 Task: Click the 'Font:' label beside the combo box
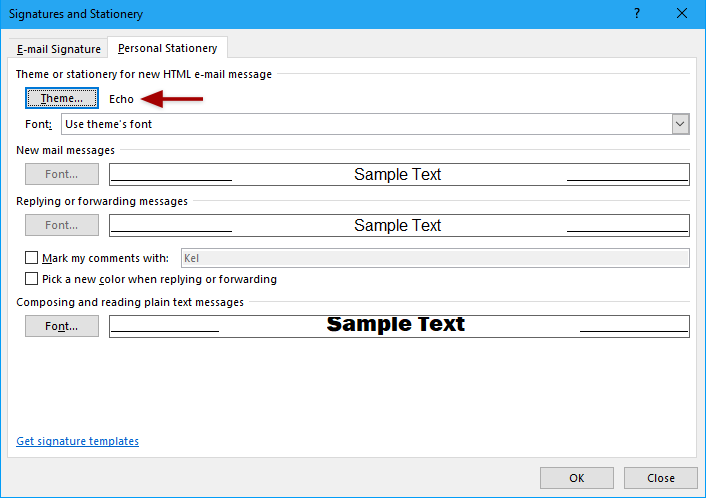[39, 124]
